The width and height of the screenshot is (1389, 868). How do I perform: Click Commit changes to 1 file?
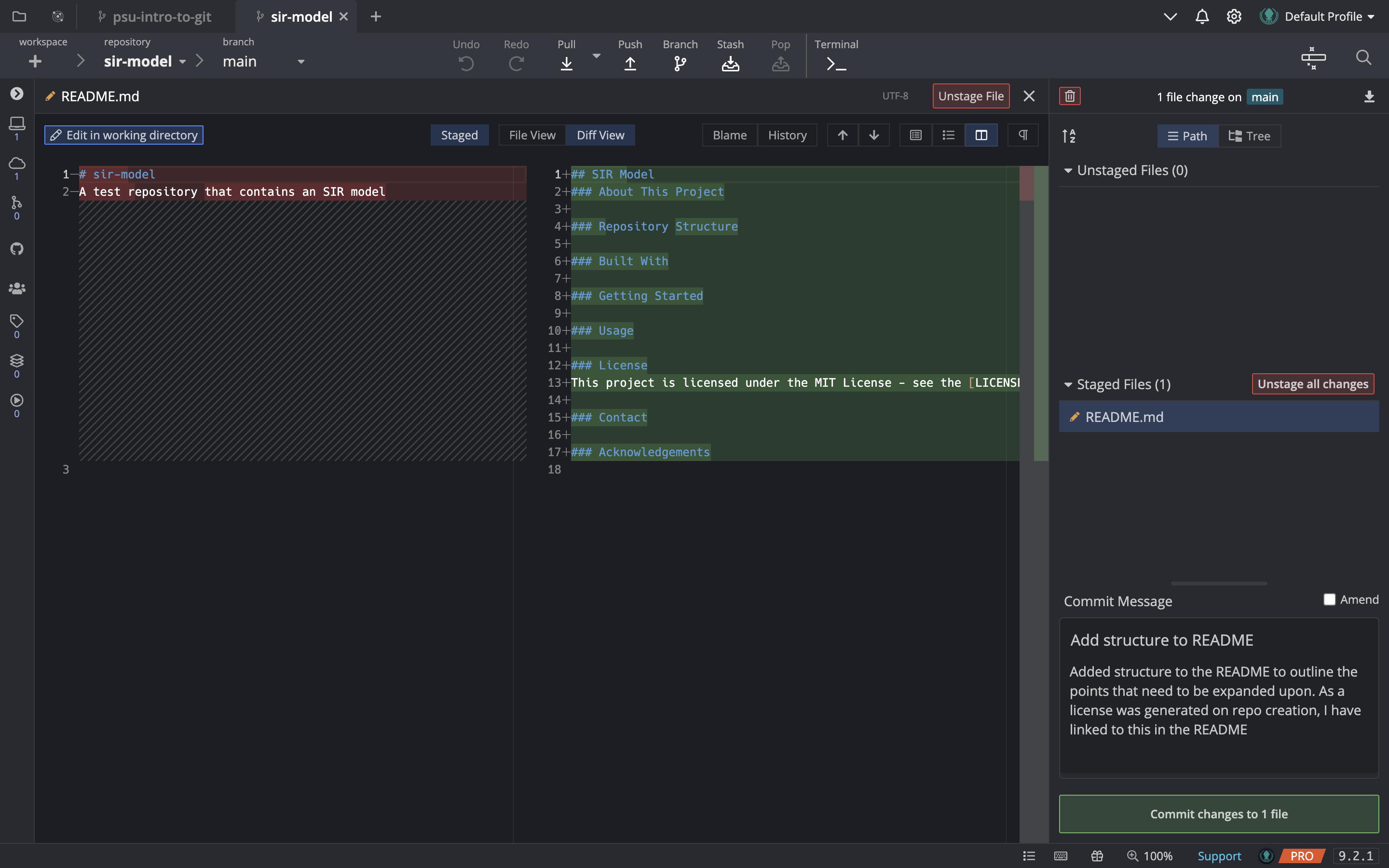1218,814
